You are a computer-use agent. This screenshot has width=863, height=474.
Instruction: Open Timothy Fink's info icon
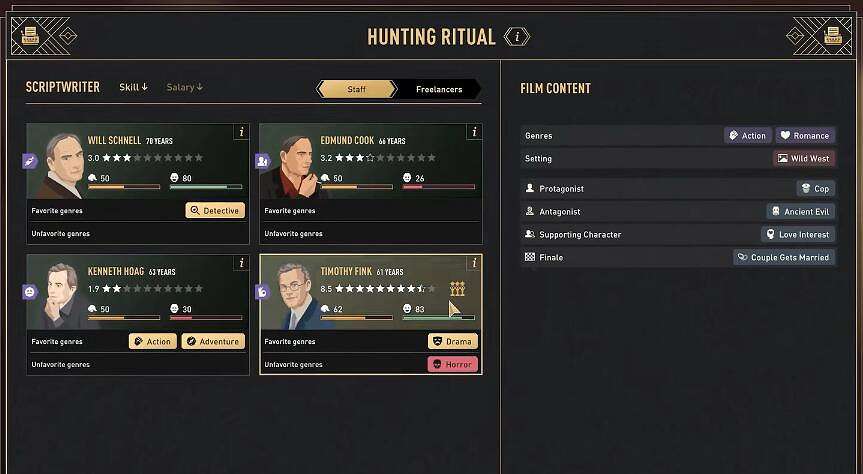click(x=473, y=263)
